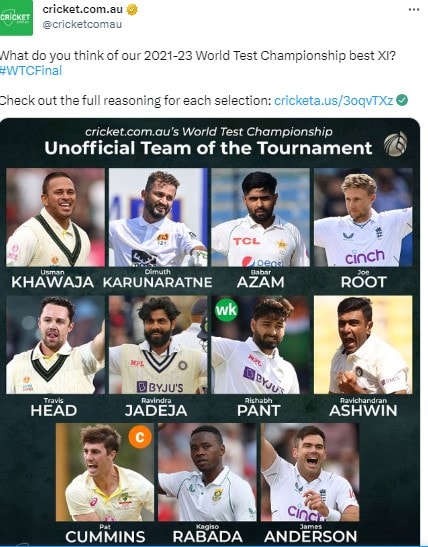Click the green 'wk' badge on Pant
428x547 pixels.
[226, 310]
